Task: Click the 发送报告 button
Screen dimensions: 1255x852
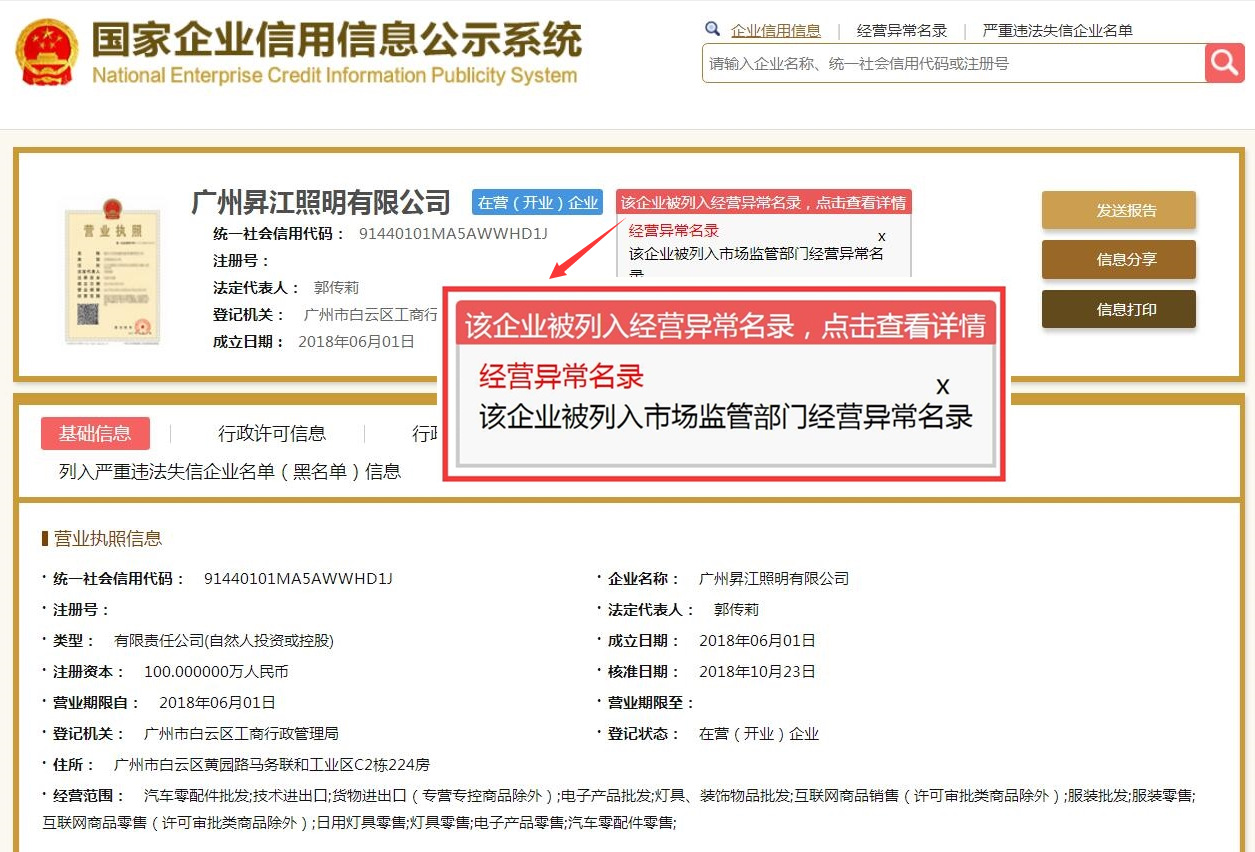Action: [x=1118, y=210]
